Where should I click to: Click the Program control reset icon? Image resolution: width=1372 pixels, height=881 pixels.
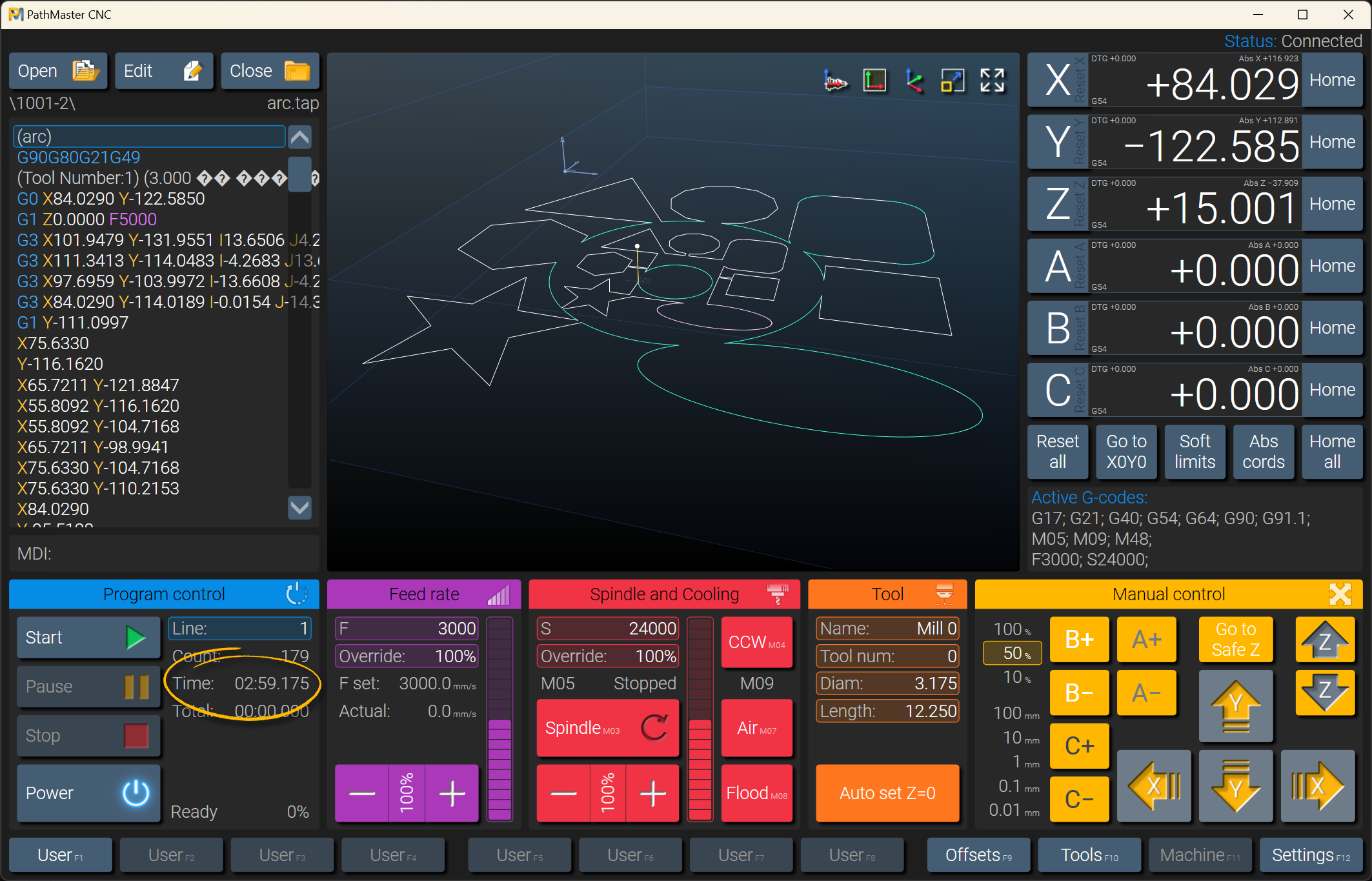[x=296, y=594]
